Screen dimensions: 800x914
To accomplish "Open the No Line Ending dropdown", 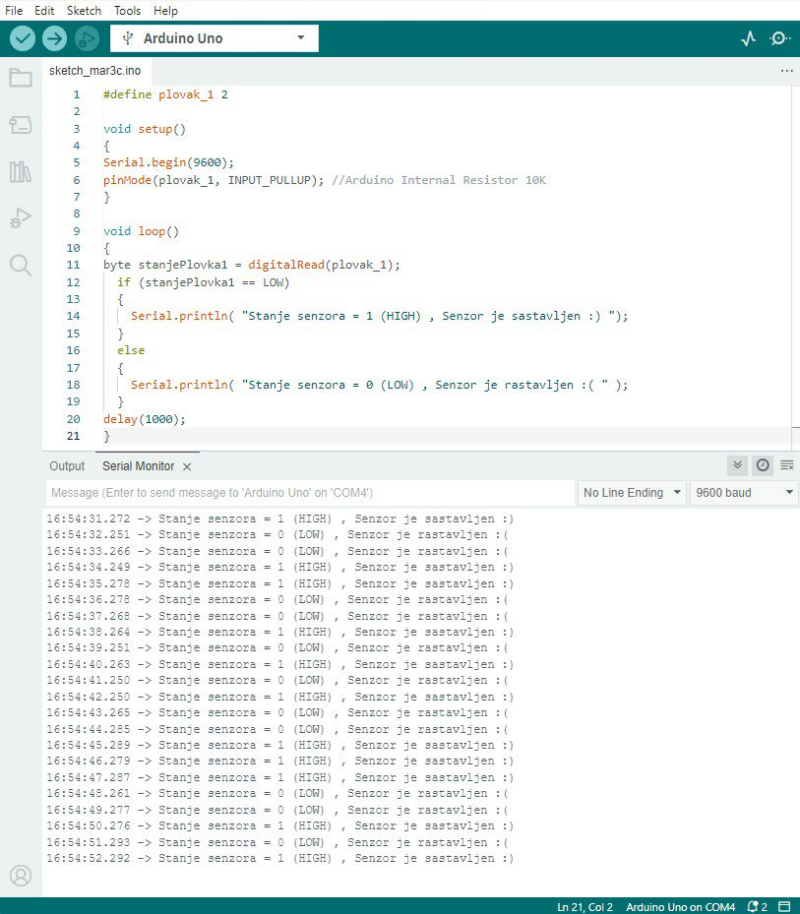I will [632, 493].
